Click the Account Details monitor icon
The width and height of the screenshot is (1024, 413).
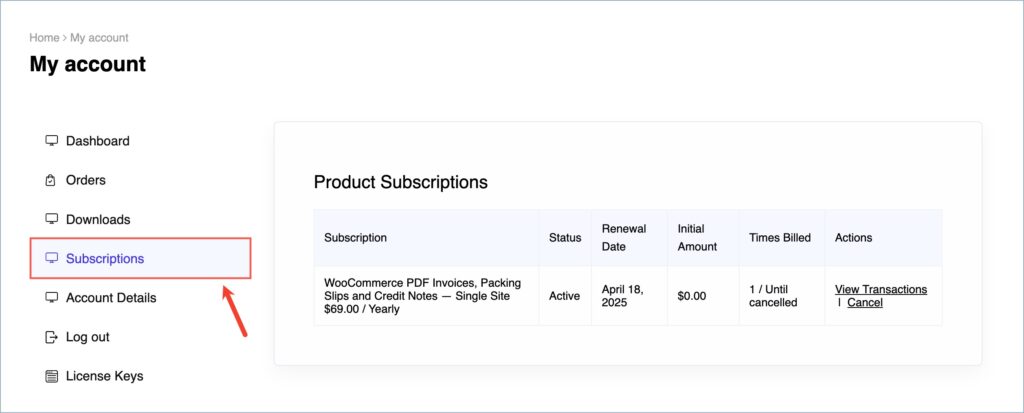coord(51,297)
